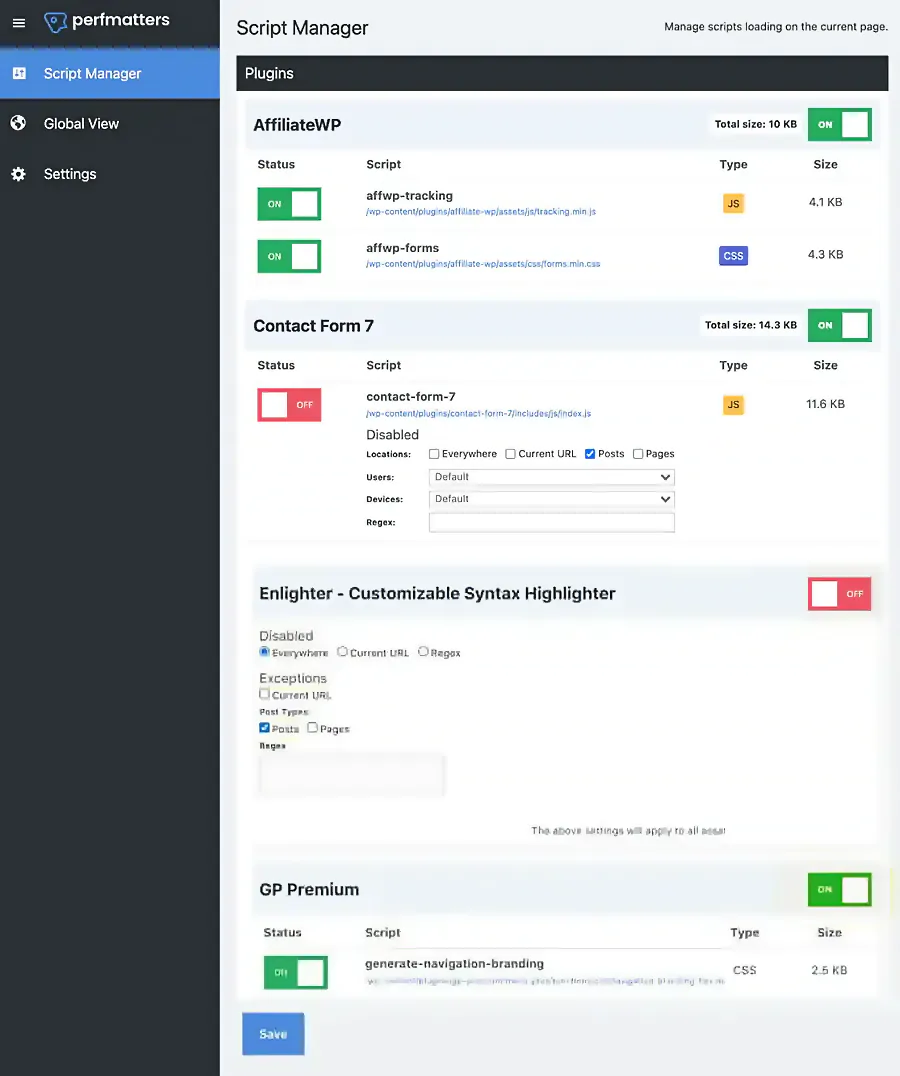Click the CSS badge for generate-navigation-branding

click(x=745, y=967)
